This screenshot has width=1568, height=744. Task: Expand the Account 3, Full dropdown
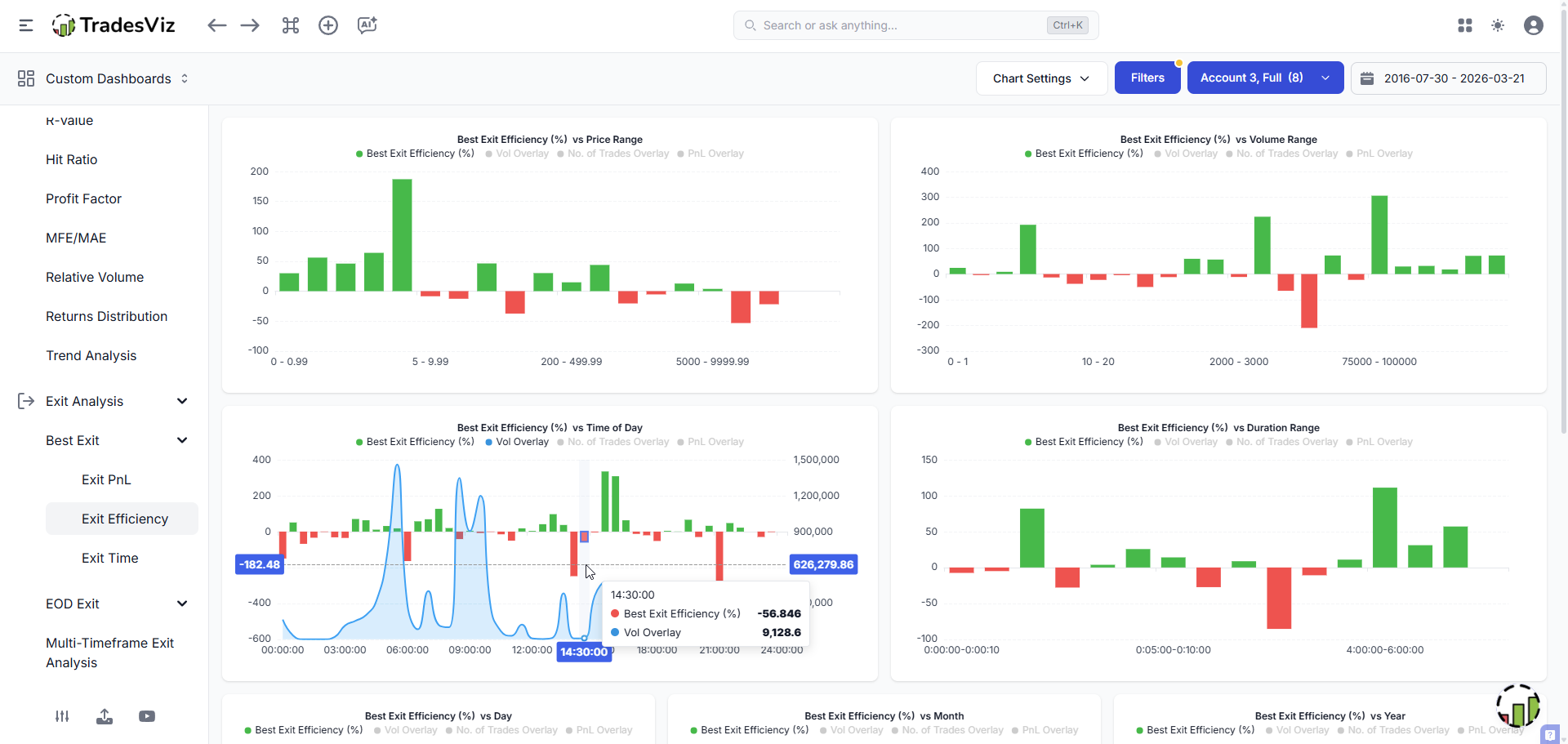coord(1264,78)
